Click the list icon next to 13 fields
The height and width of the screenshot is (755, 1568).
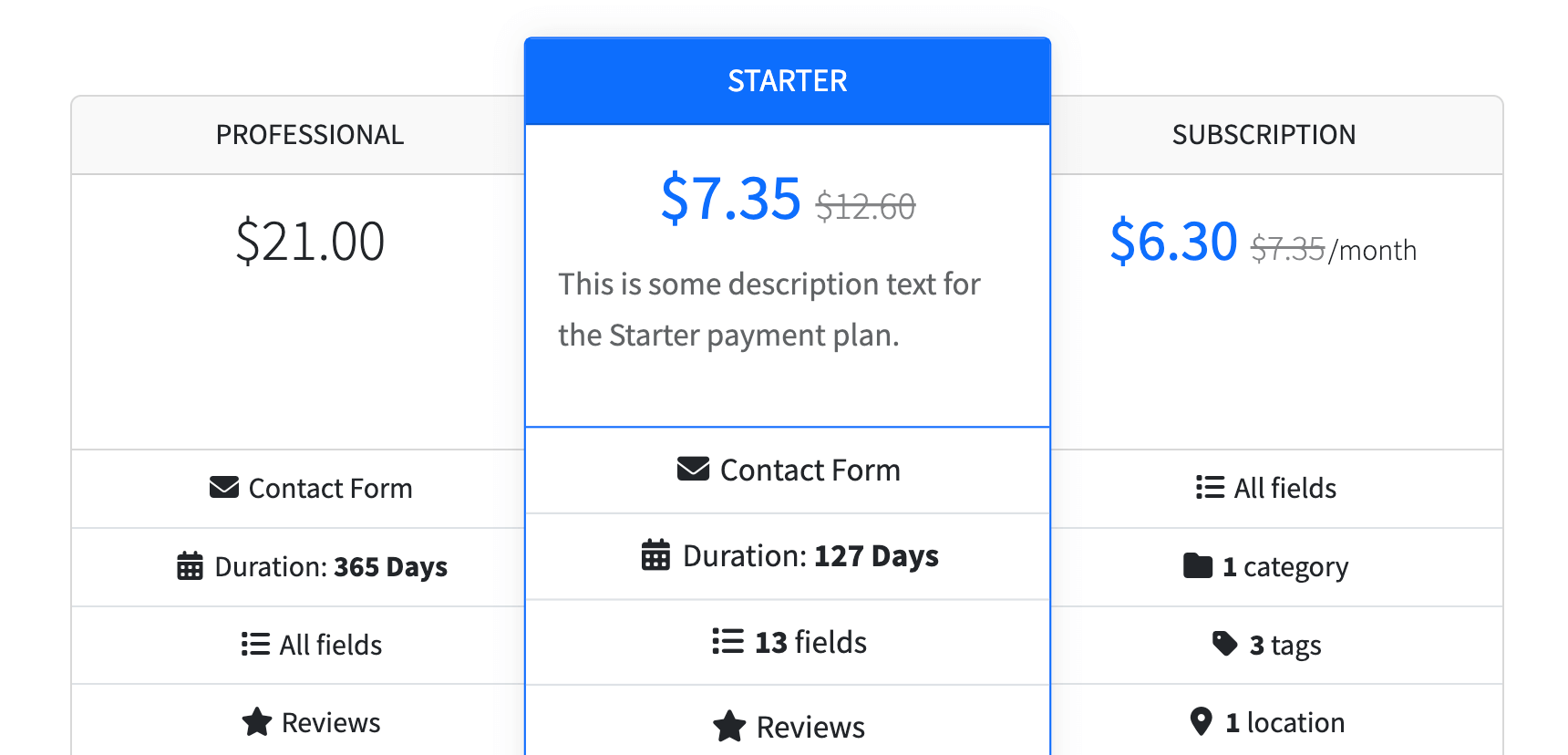point(727,641)
